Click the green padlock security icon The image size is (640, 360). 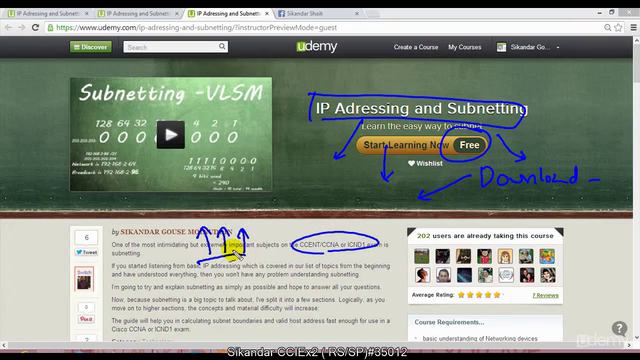[x=50, y=27]
